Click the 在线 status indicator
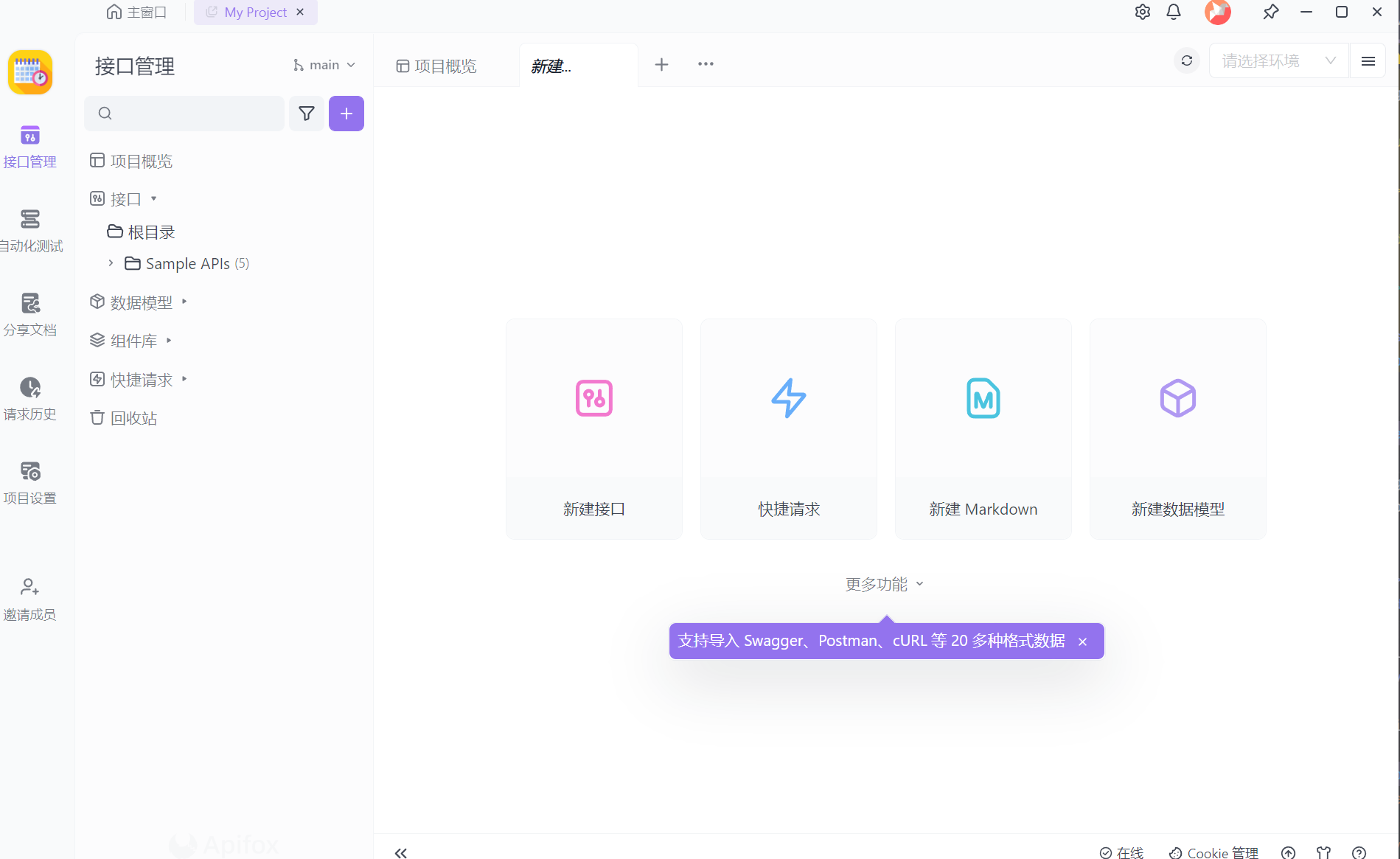This screenshot has height=859, width=1400. 1122,852
